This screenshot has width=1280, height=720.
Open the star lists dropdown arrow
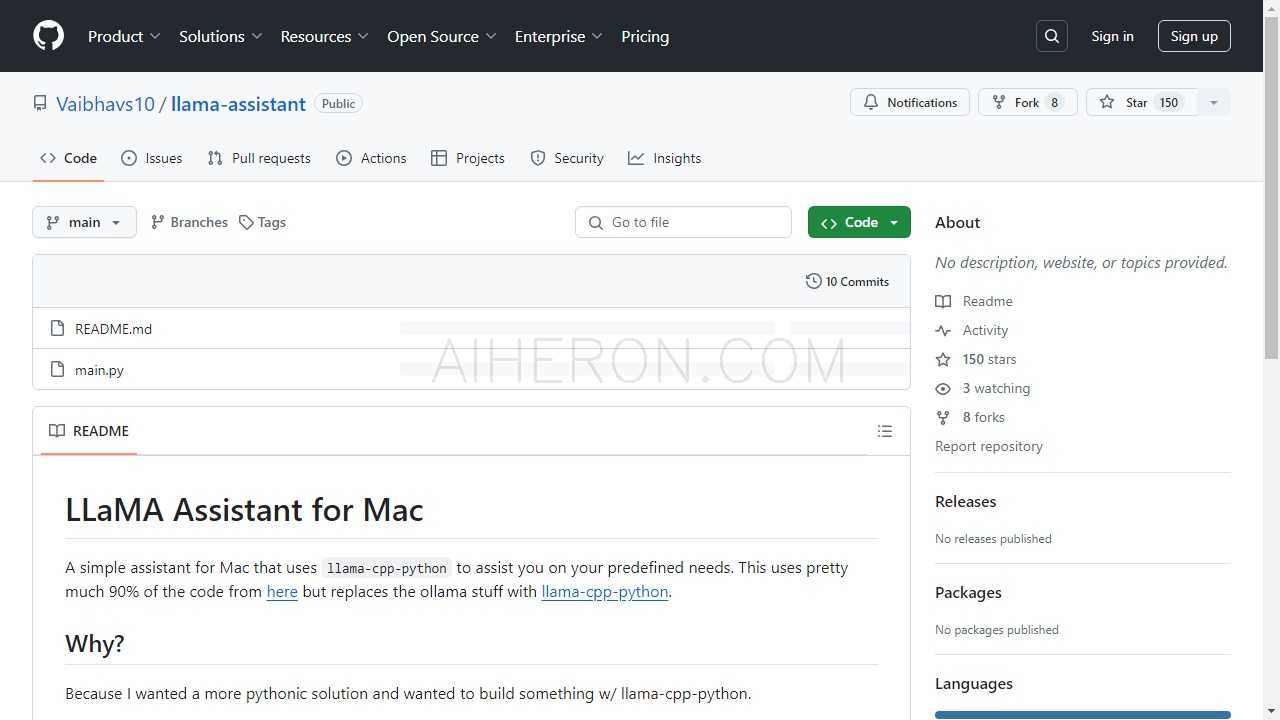click(1214, 102)
